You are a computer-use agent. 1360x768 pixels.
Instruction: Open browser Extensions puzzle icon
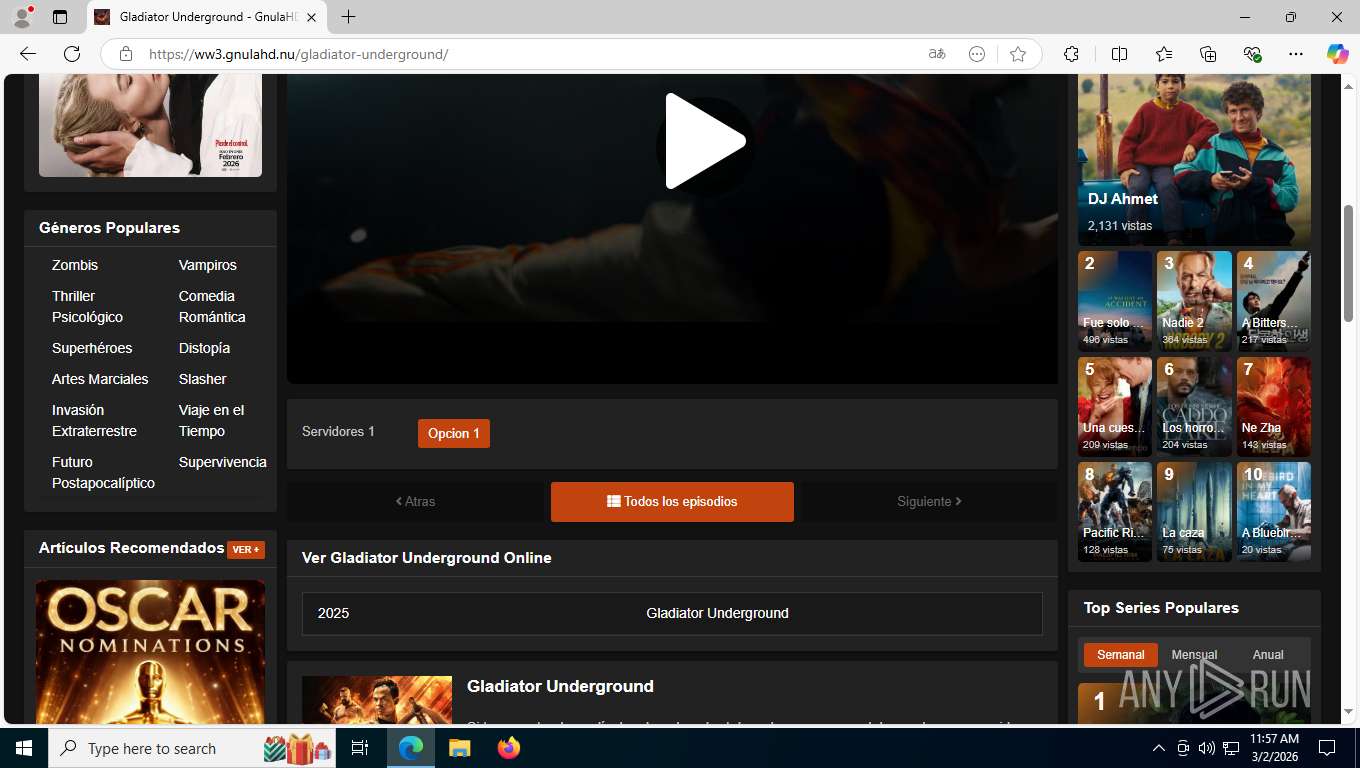(1071, 54)
